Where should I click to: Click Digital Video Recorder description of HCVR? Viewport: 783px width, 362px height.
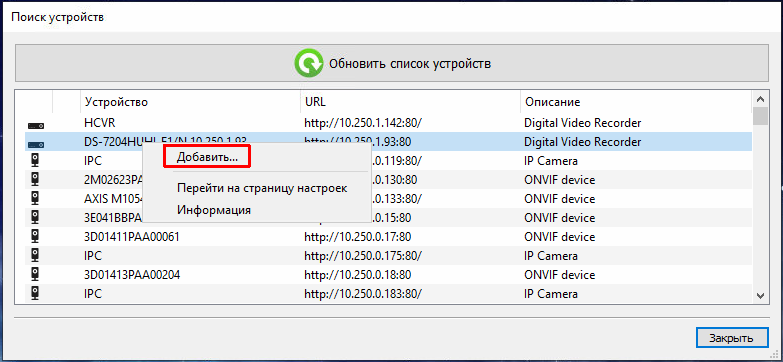[582, 123]
